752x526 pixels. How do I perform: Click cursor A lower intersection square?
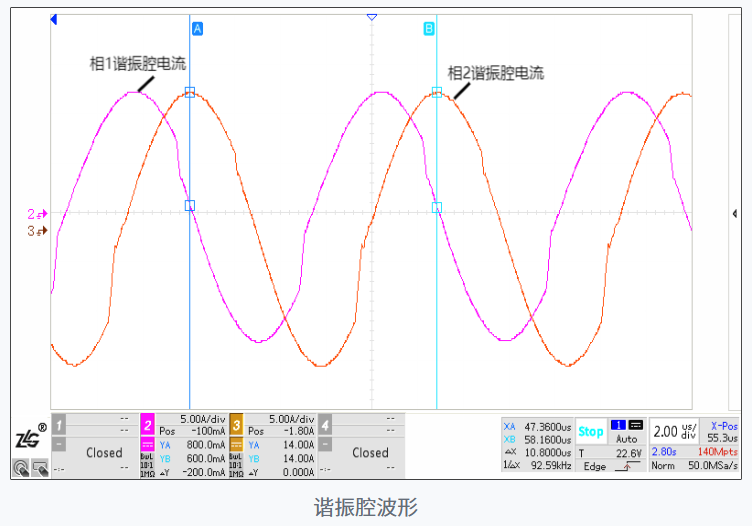click(190, 206)
